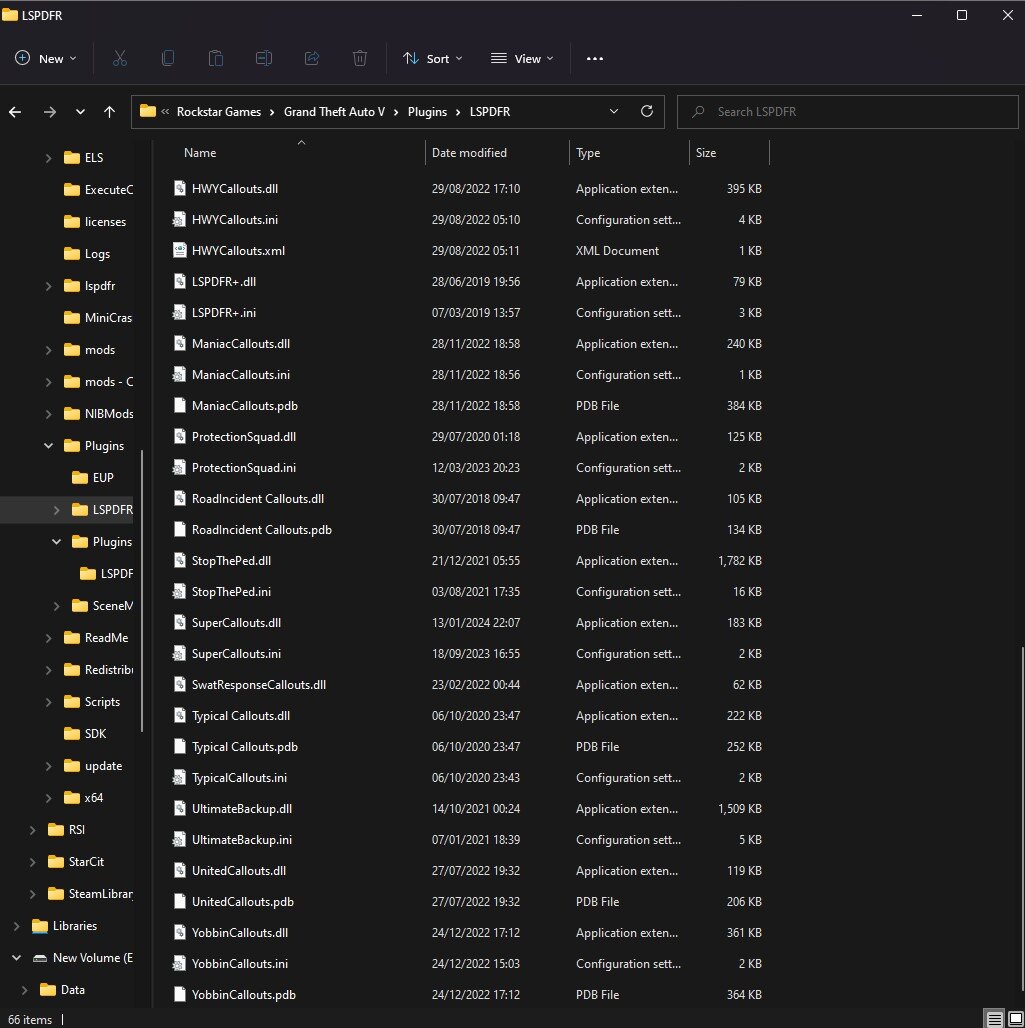This screenshot has width=1025, height=1028.
Task: Switch to large thumbnails view layout
Action: (x=1014, y=1019)
